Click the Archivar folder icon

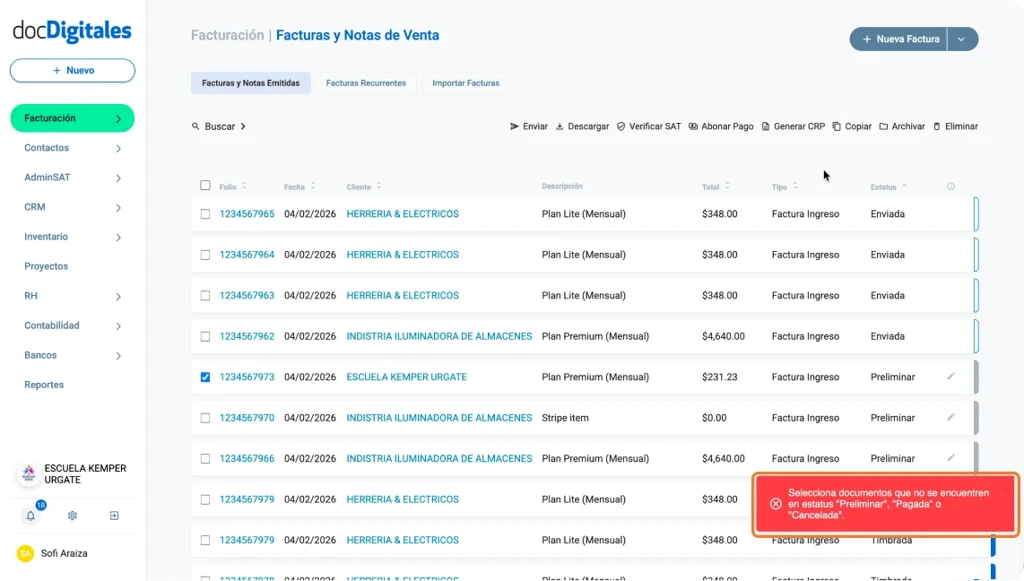[x=883, y=127]
